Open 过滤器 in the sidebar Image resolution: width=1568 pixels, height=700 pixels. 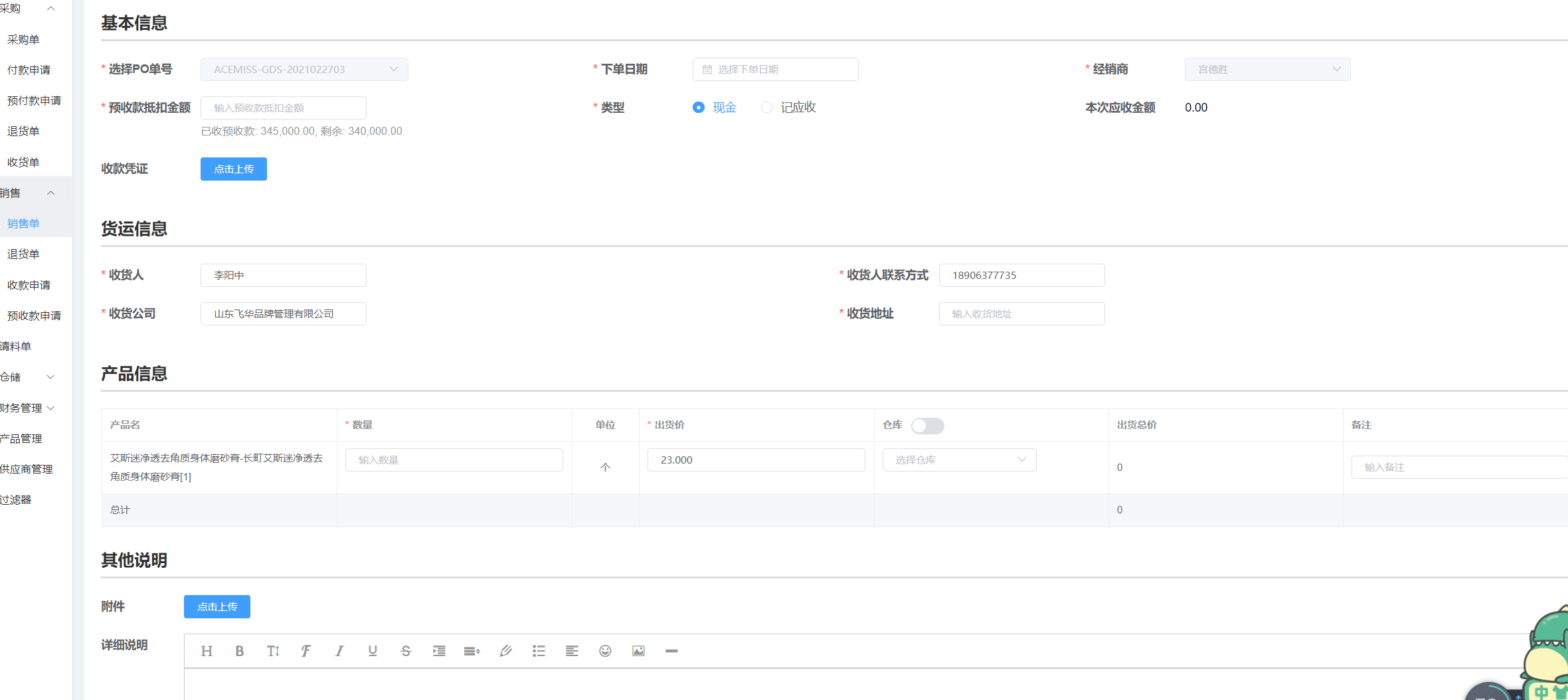(16, 500)
